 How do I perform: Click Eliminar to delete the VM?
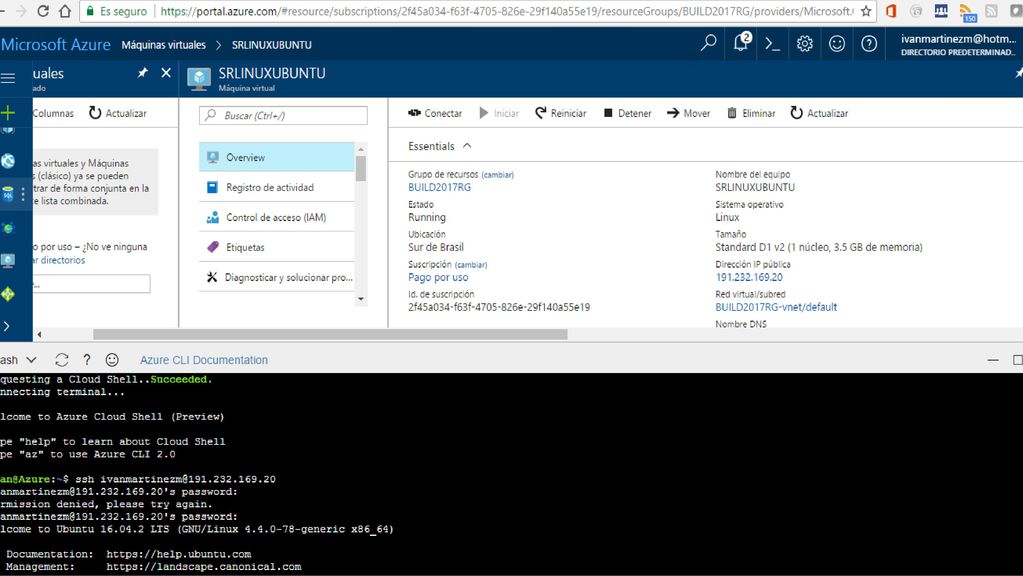click(x=751, y=113)
